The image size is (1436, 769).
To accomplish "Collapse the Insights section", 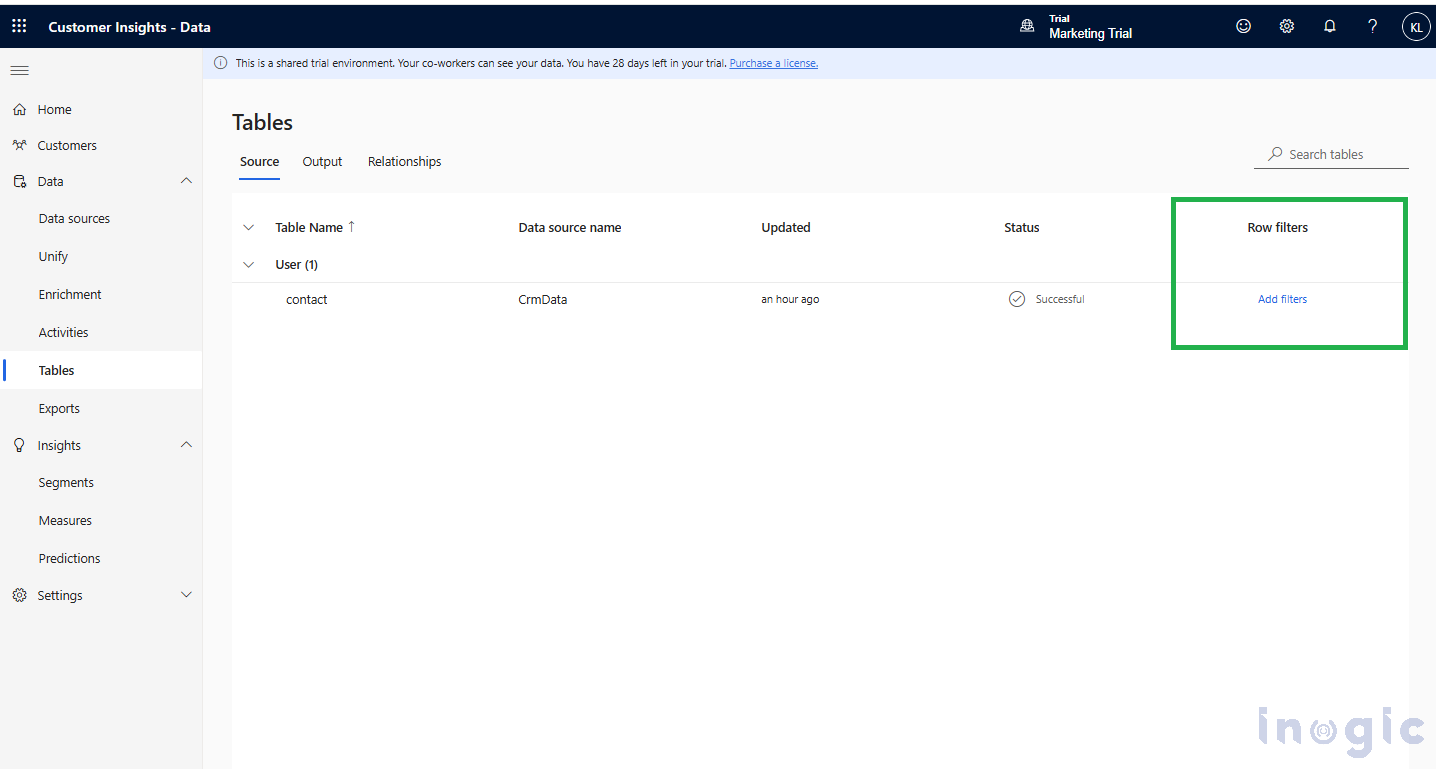I will 186,444.
